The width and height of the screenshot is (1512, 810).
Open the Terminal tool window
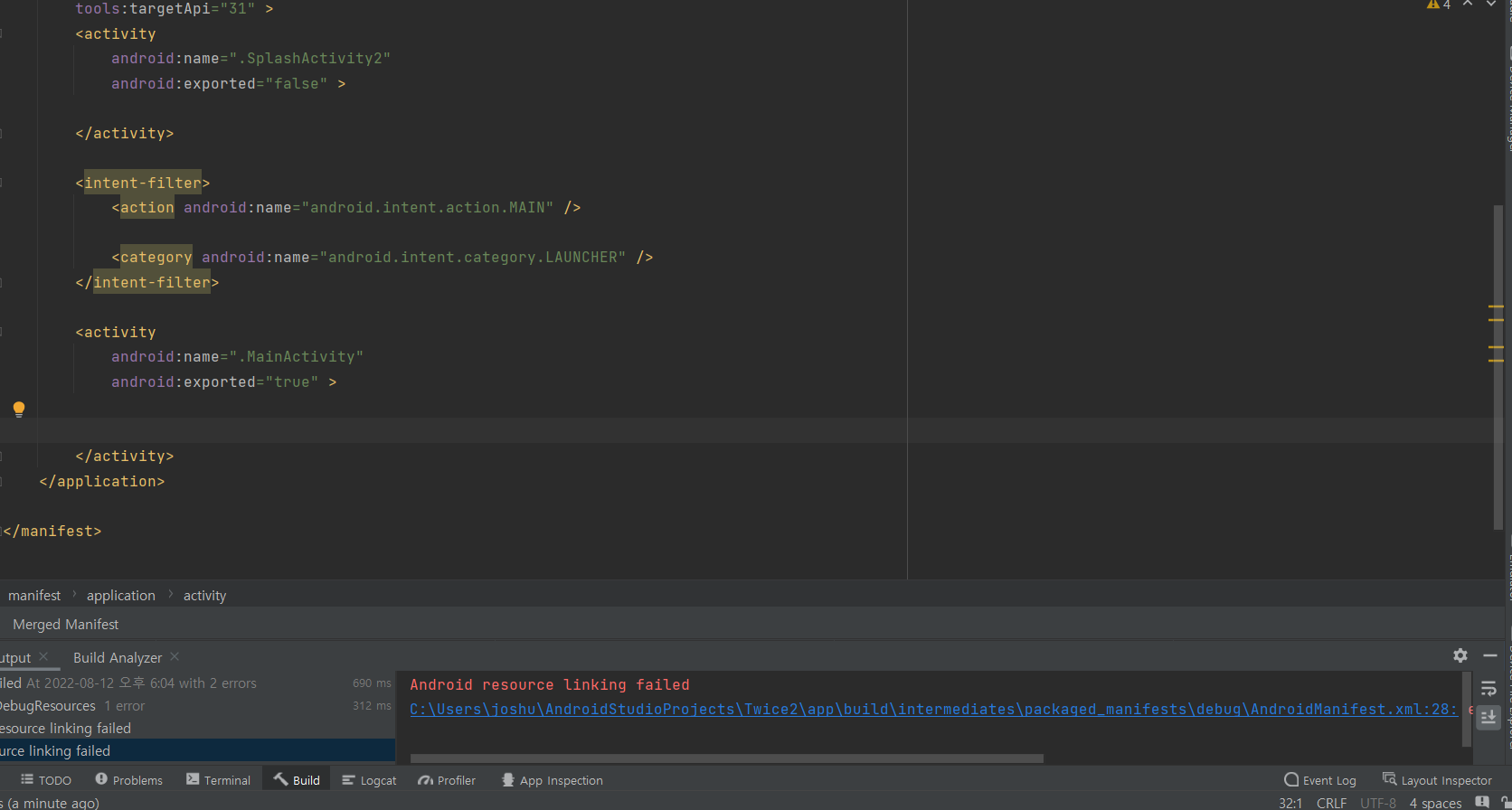tap(218, 780)
